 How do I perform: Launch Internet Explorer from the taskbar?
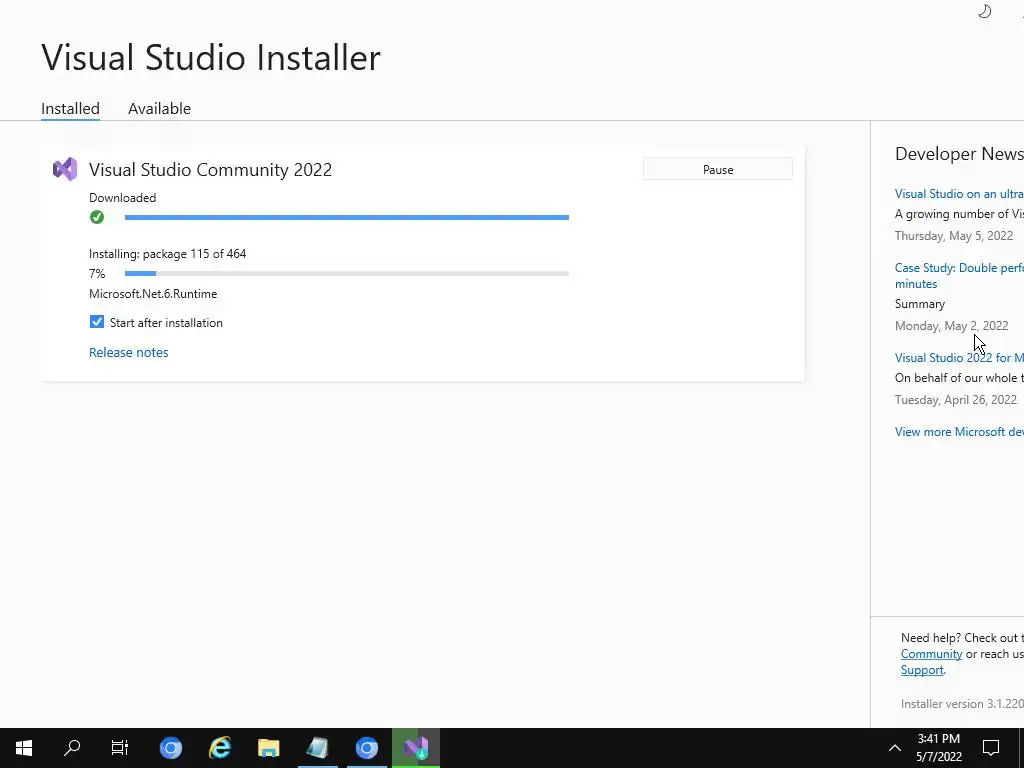220,748
